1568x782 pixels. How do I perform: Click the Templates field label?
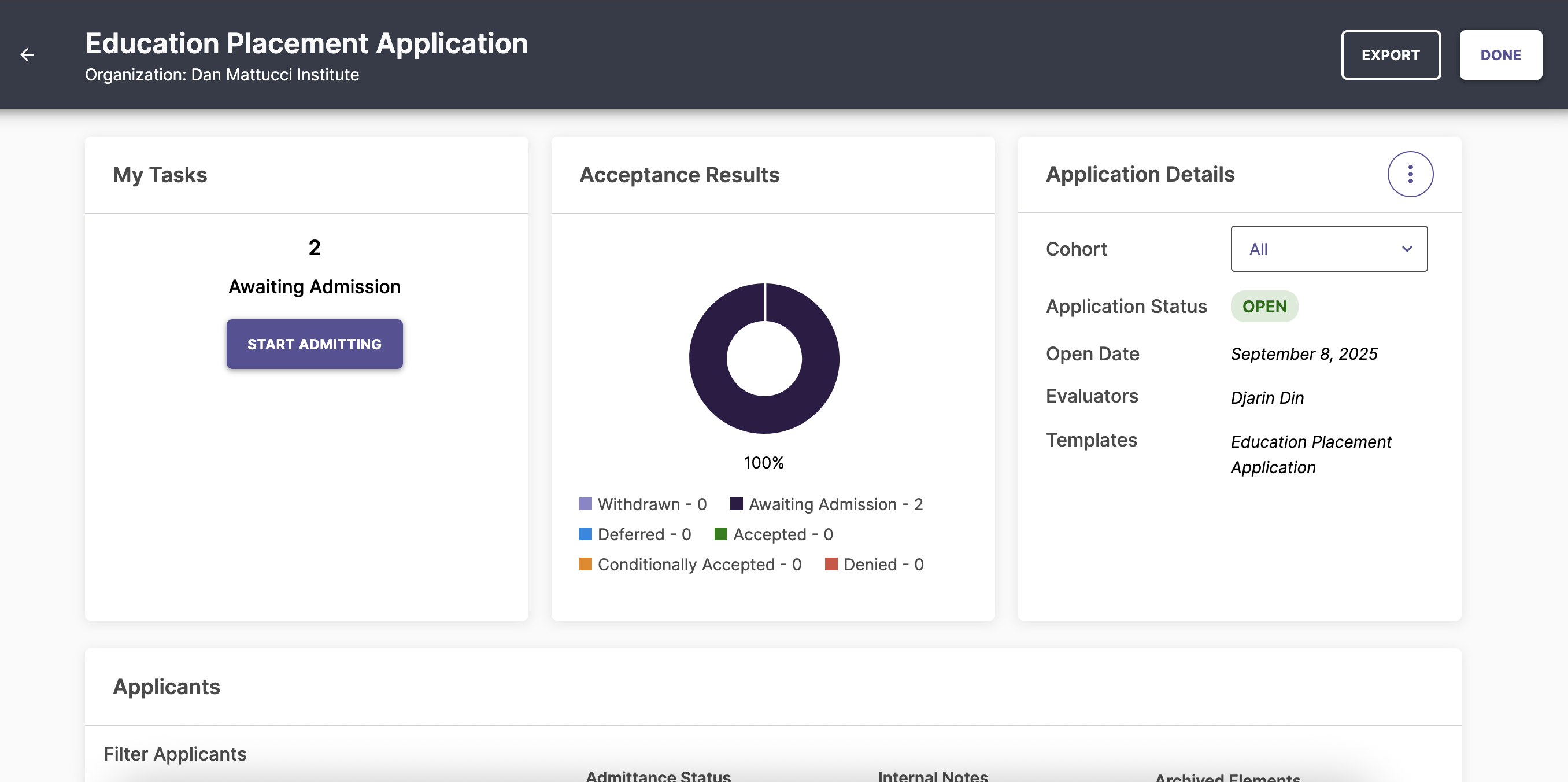coord(1091,440)
